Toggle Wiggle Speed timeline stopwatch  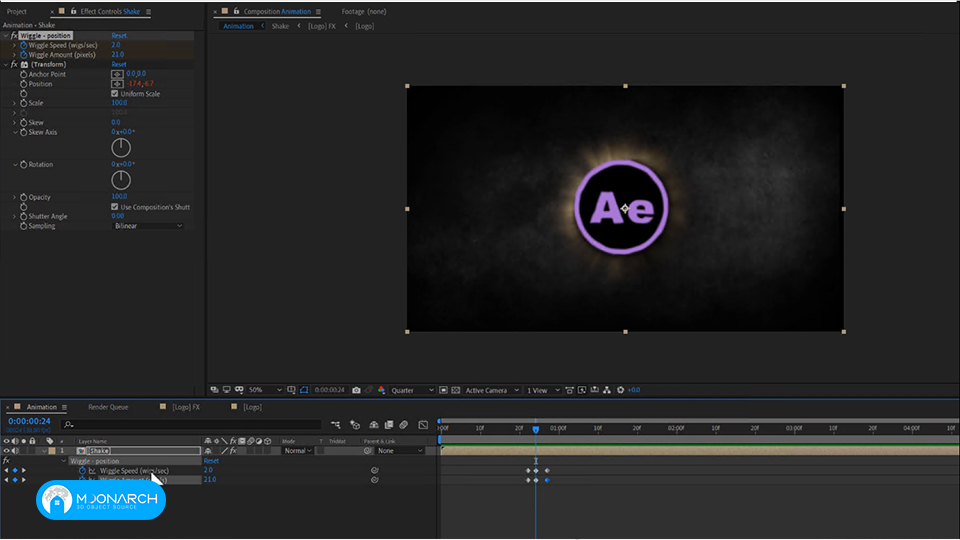point(82,471)
